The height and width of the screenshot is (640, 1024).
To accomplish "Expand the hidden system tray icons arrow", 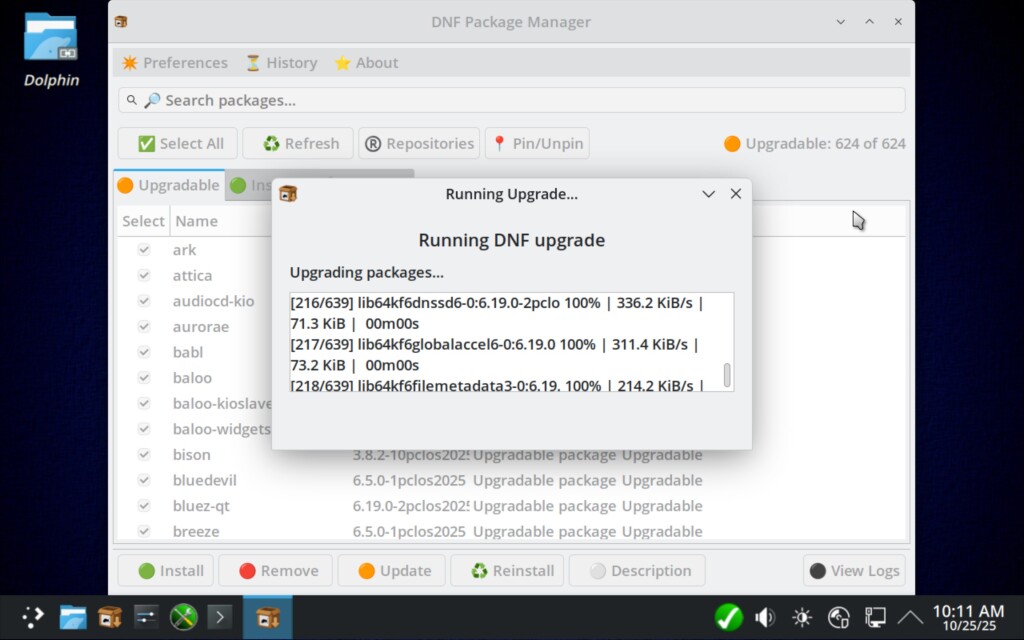I will coord(910,617).
